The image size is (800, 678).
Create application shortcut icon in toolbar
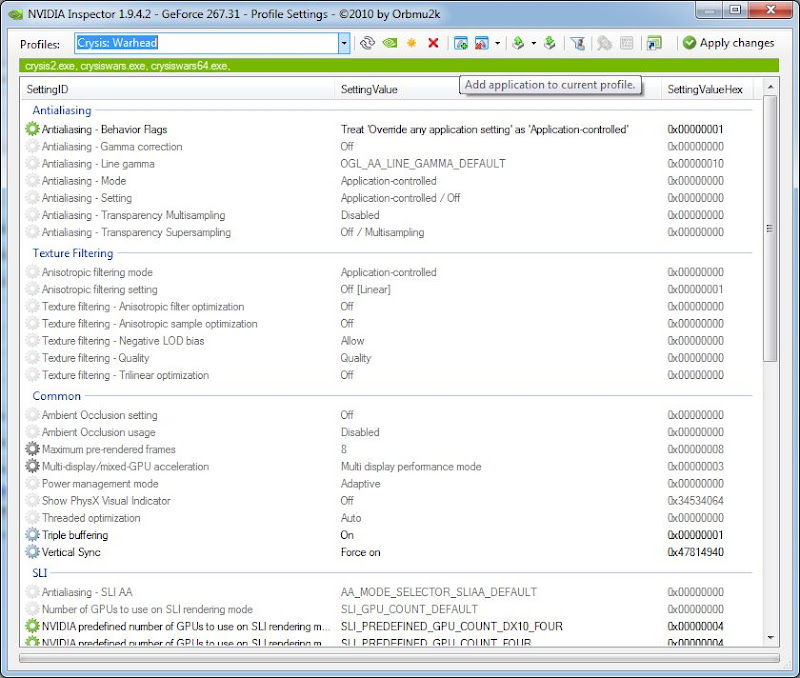(x=654, y=43)
